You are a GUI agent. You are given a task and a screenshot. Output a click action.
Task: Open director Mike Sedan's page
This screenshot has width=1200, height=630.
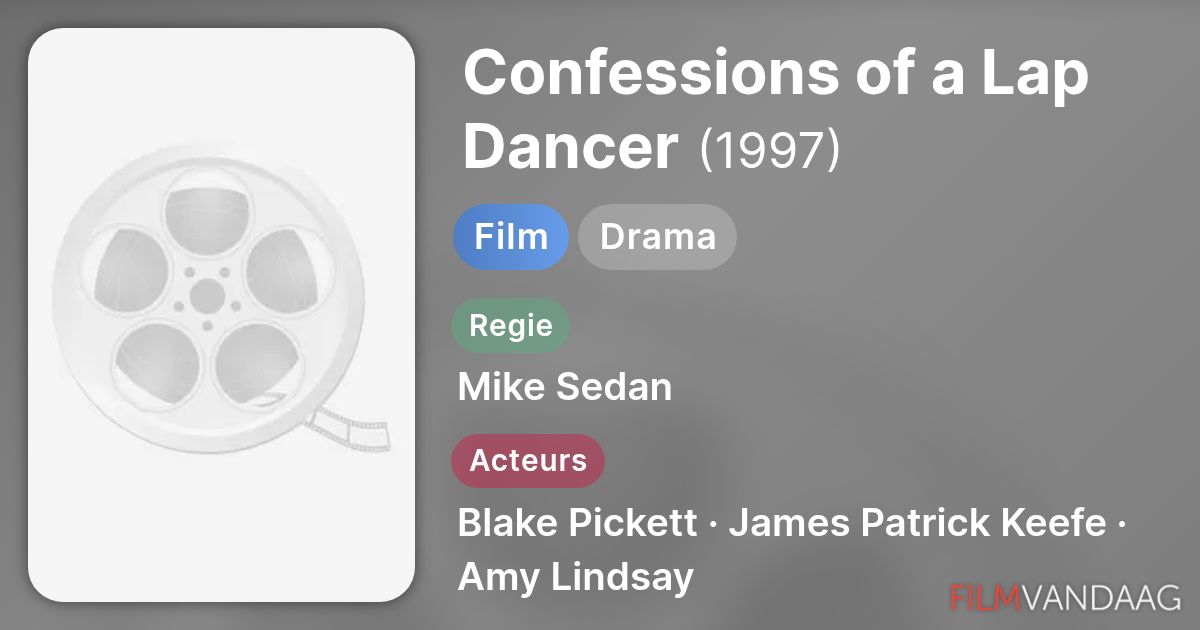click(564, 386)
